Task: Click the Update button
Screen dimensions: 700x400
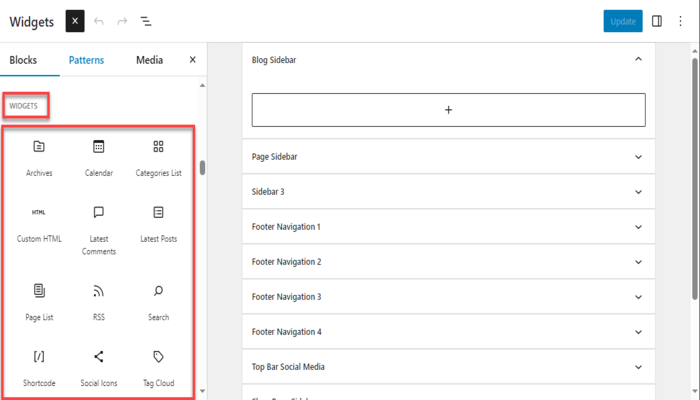Action: point(622,21)
